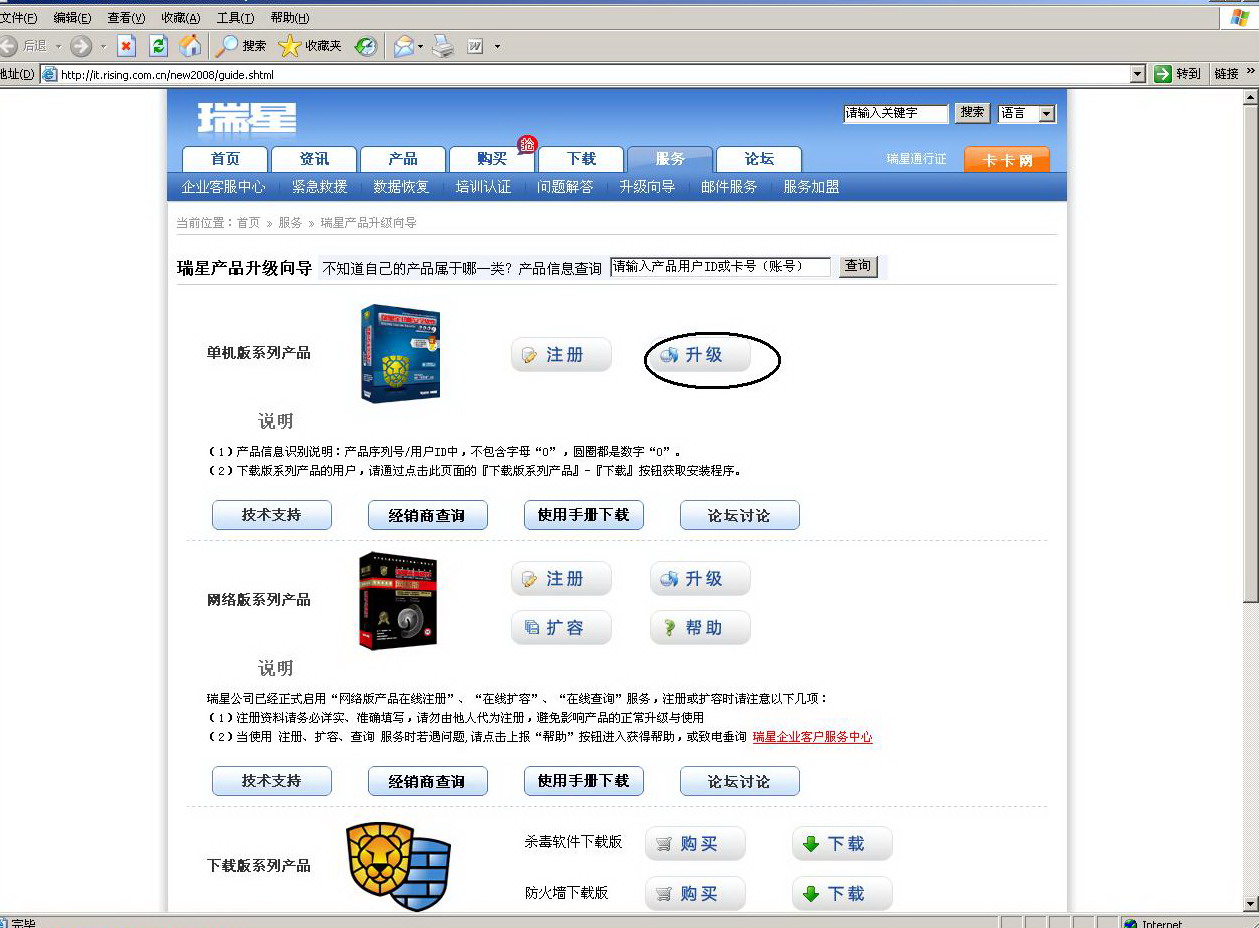The image size is (1259, 928).
Task: Expand the Edit icon dropdown arrow
Action: click(x=497, y=46)
